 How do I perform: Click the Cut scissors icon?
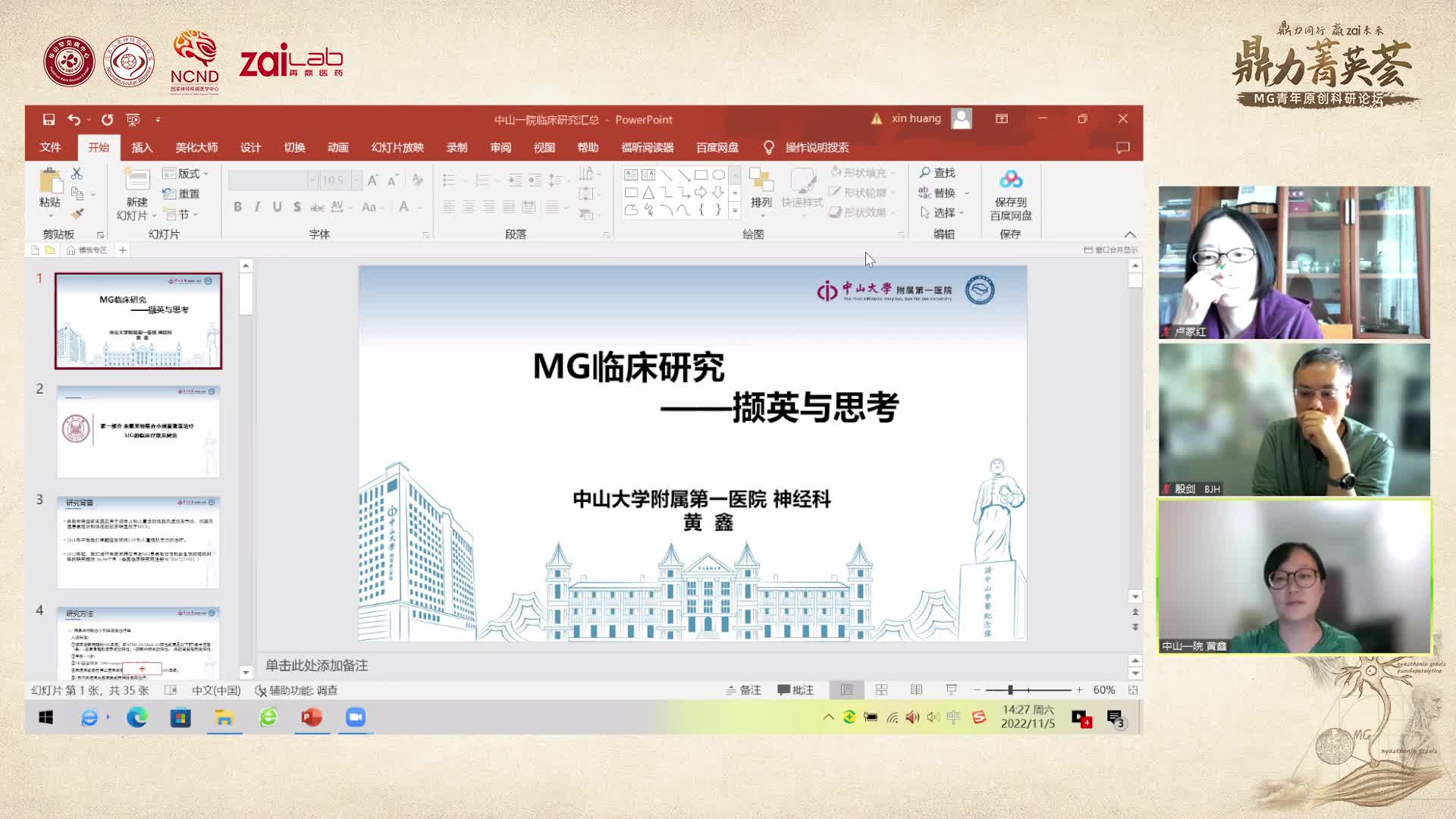pos(77,174)
